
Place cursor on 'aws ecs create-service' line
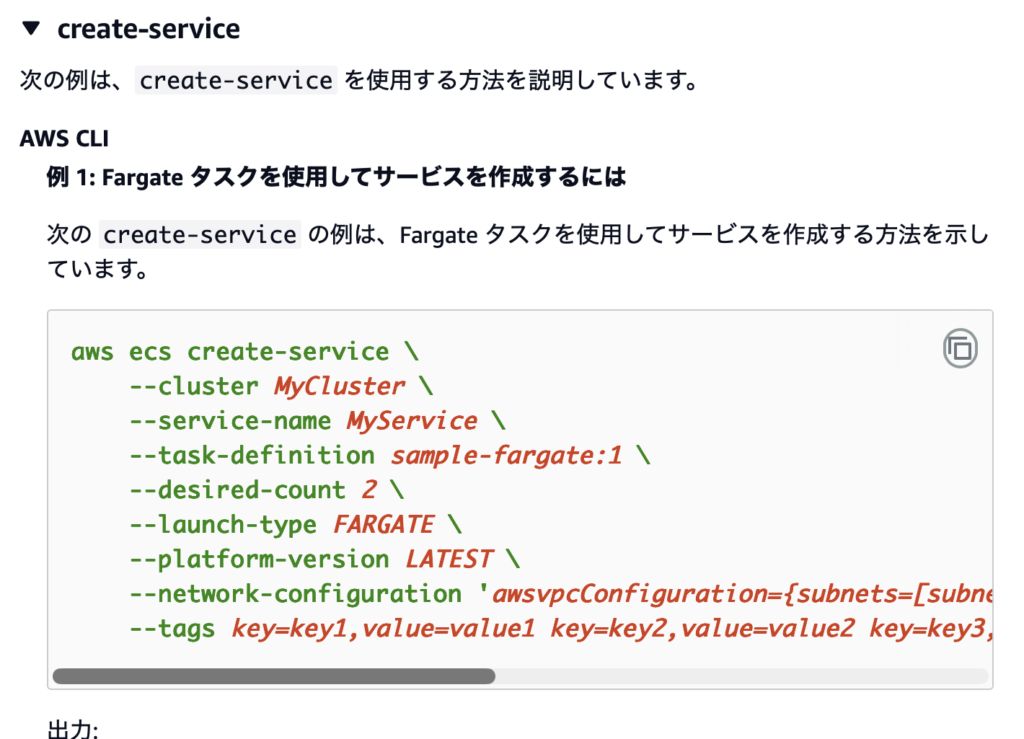[230, 352]
